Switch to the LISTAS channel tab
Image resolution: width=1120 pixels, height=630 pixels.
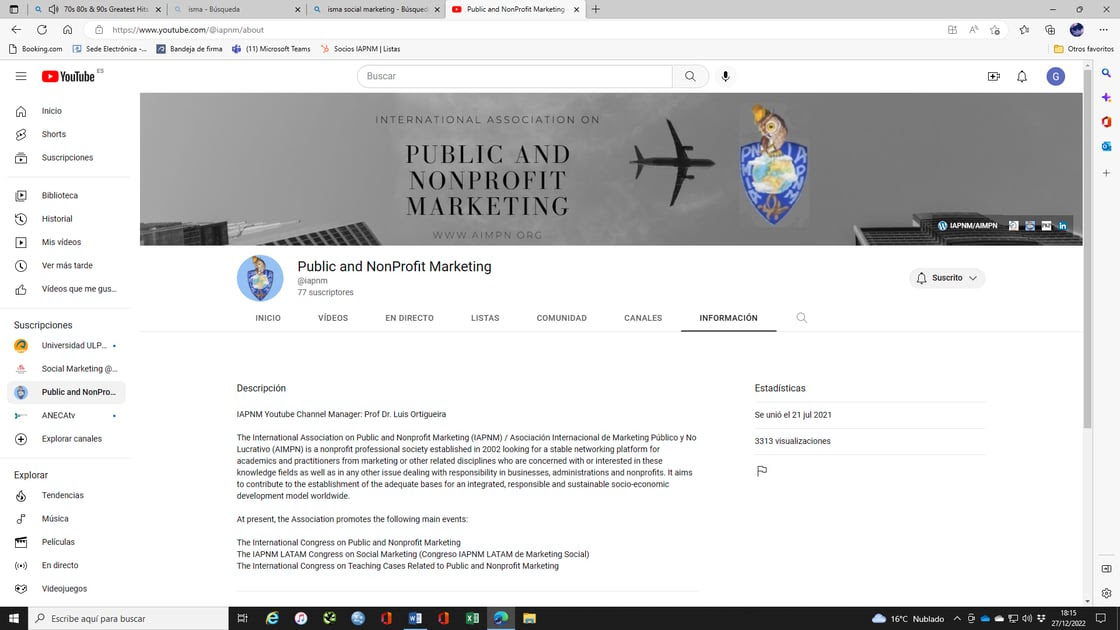(x=485, y=318)
